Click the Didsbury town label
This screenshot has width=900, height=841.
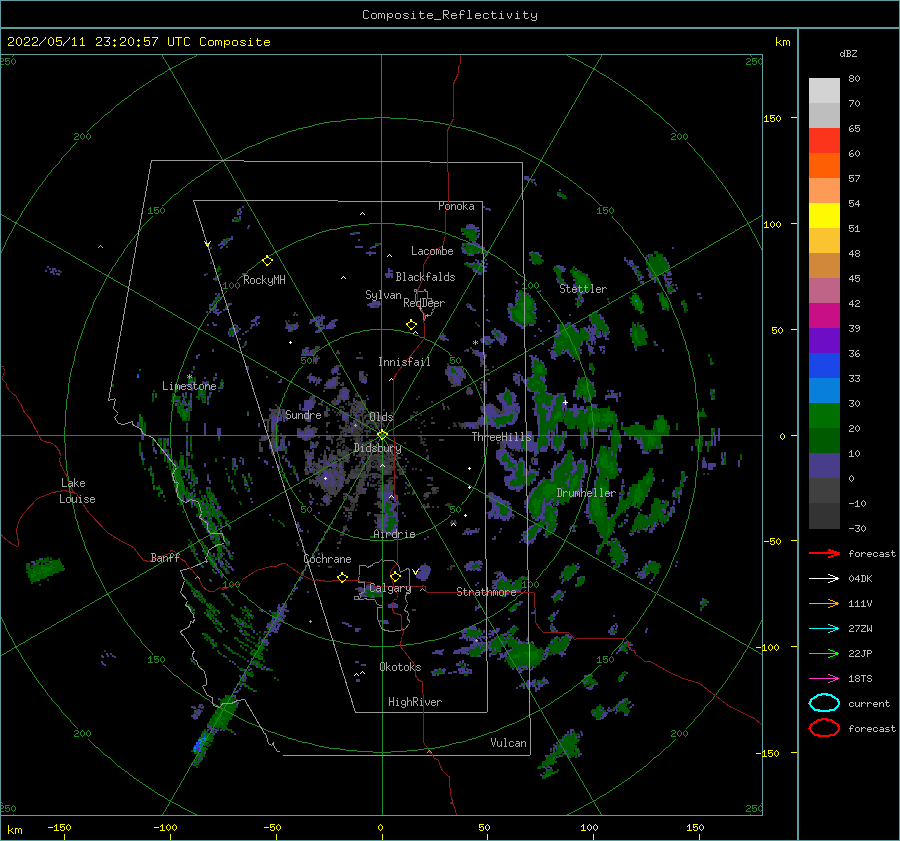coord(378,448)
